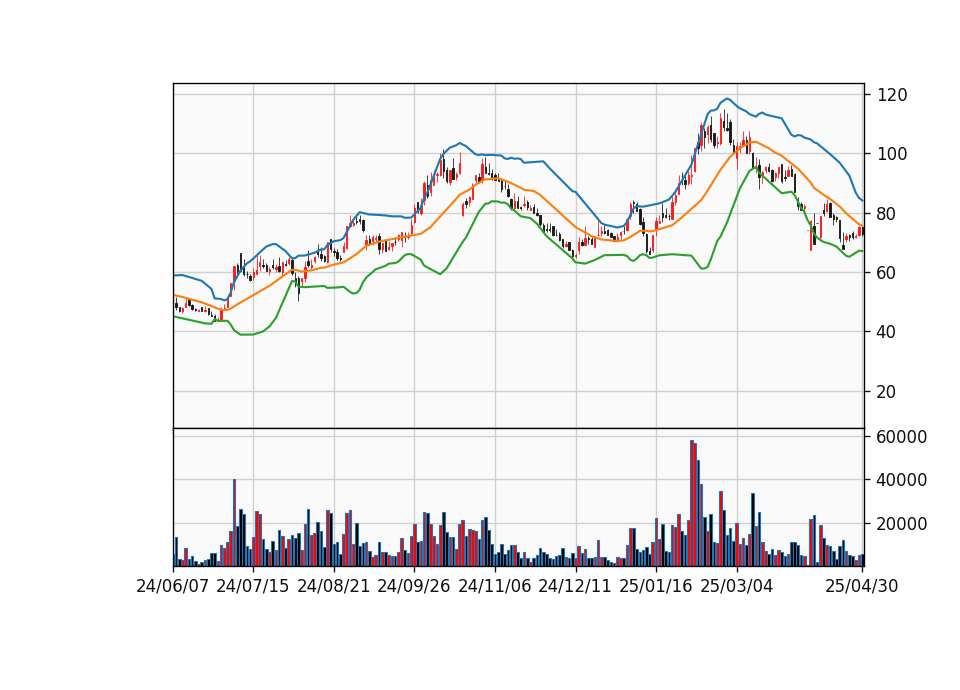Click the 24/11/06 date label
The height and width of the screenshot is (690, 960).
coord(495,587)
